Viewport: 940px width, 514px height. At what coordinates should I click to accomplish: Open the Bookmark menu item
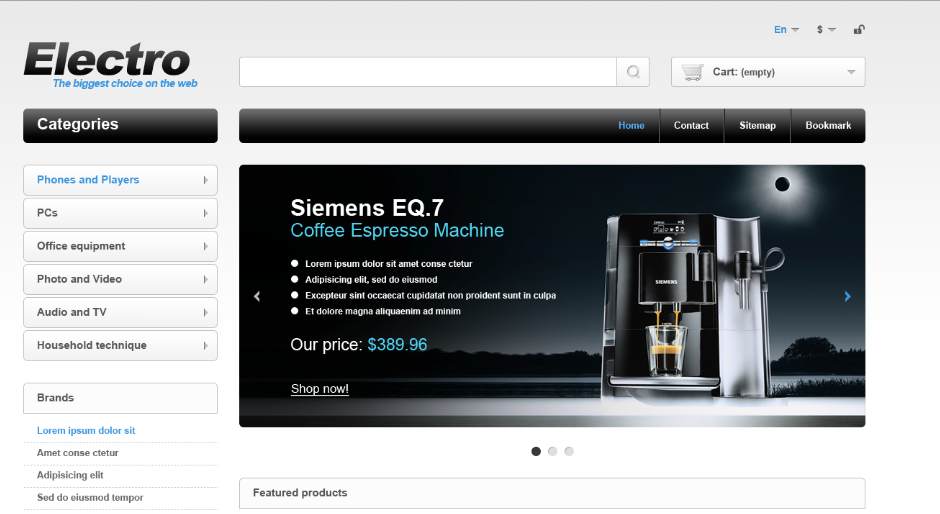pos(828,125)
